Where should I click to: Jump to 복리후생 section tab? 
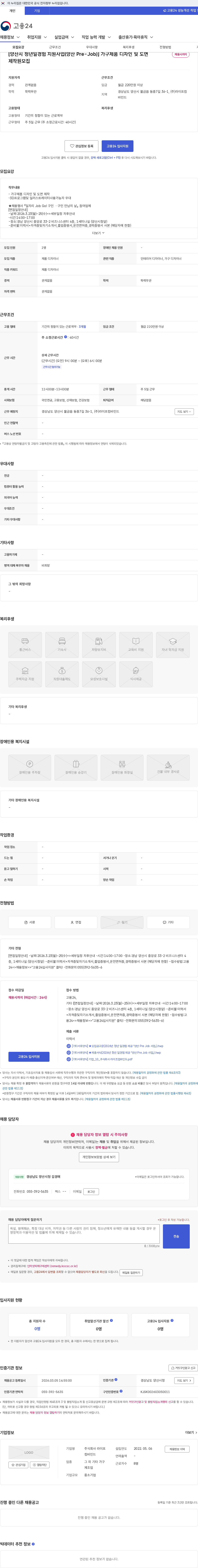tap(129, 47)
